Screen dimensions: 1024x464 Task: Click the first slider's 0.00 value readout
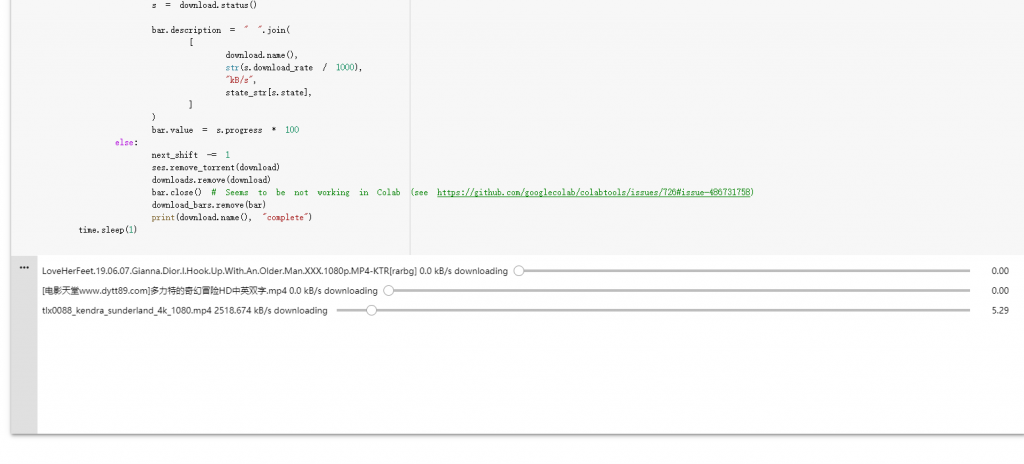click(1000, 271)
